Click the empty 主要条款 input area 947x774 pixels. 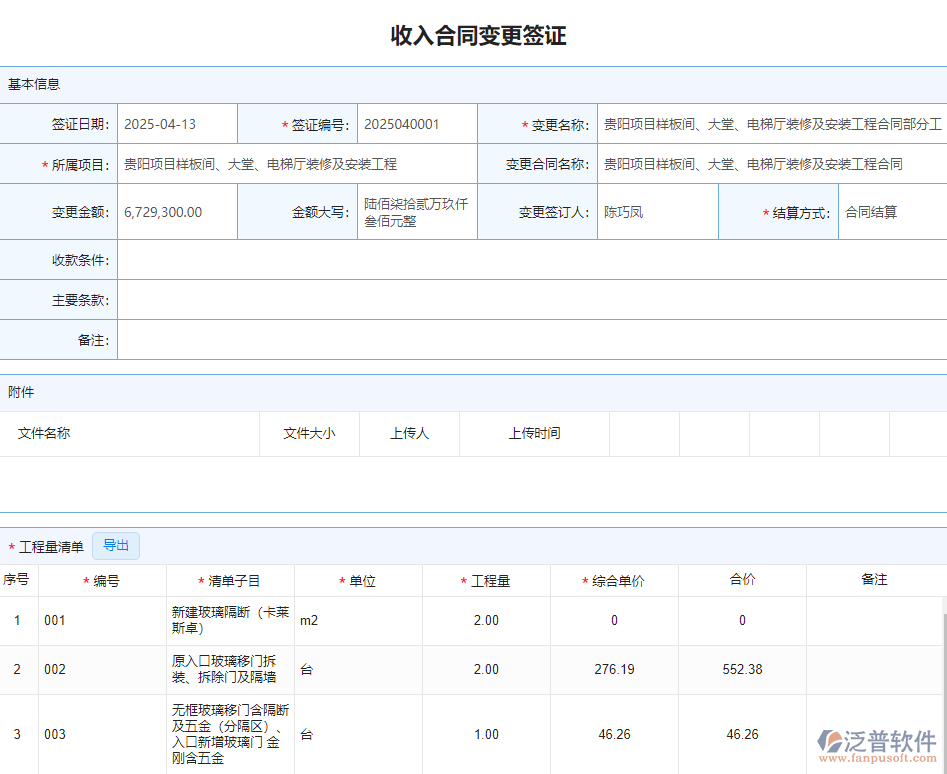click(x=530, y=300)
